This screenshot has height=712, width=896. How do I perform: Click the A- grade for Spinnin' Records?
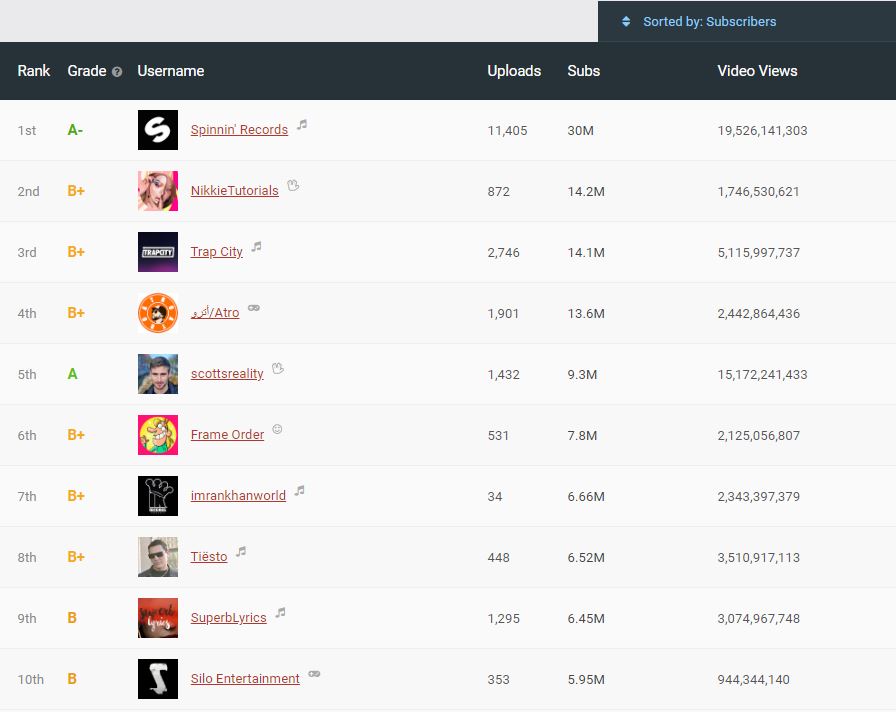click(x=75, y=130)
